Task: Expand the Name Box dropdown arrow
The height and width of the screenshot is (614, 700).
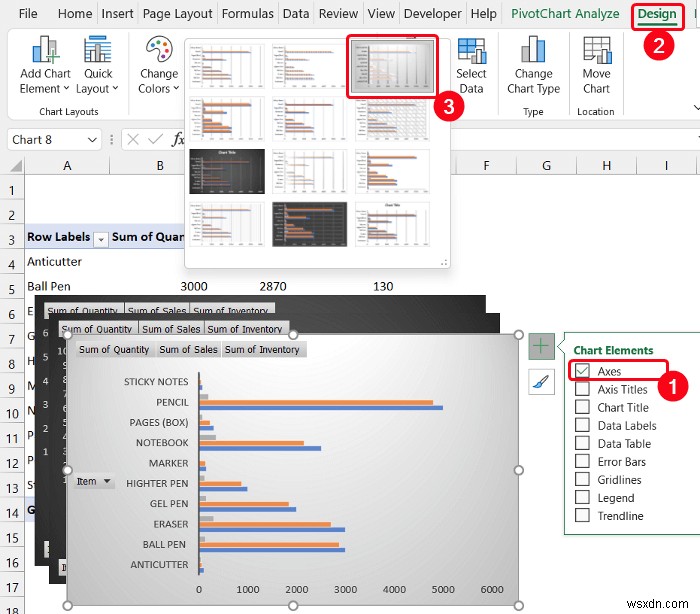Action: point(92,140)
